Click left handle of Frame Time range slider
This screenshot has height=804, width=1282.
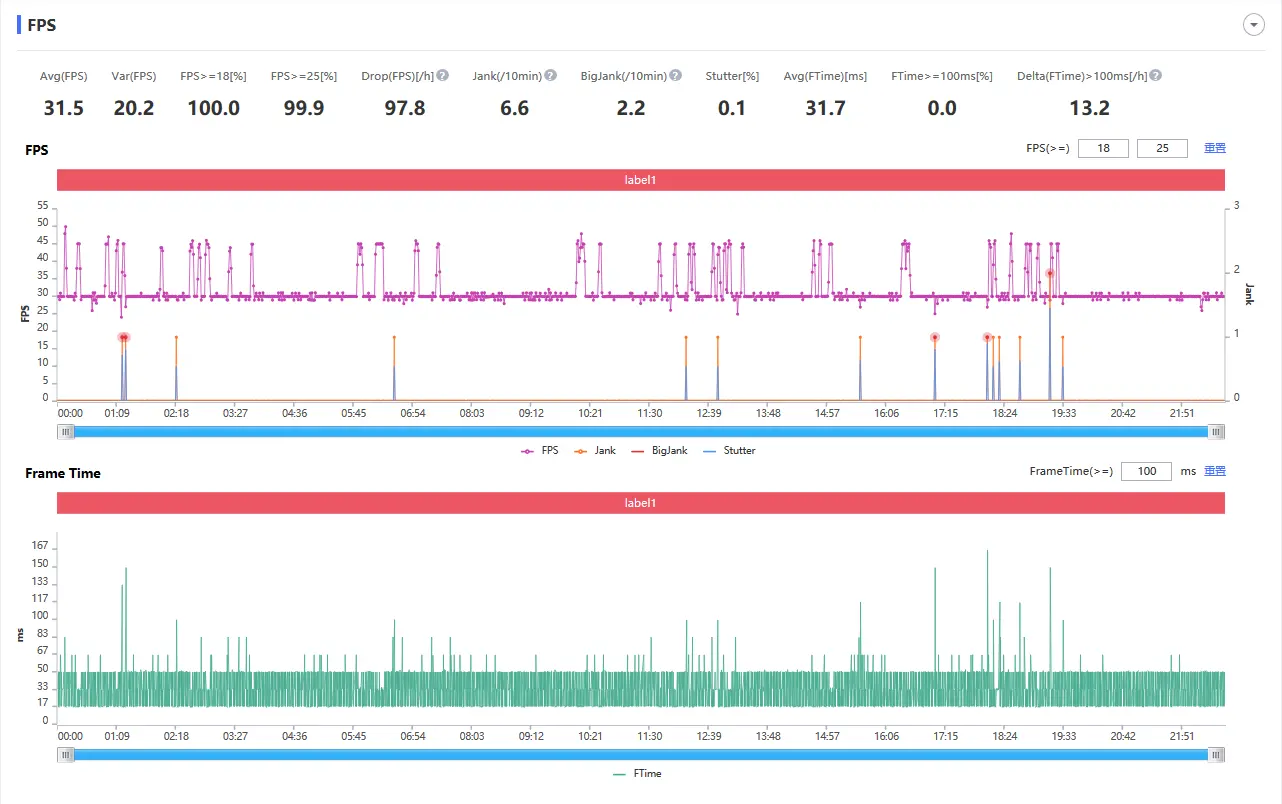coord(66,755)
